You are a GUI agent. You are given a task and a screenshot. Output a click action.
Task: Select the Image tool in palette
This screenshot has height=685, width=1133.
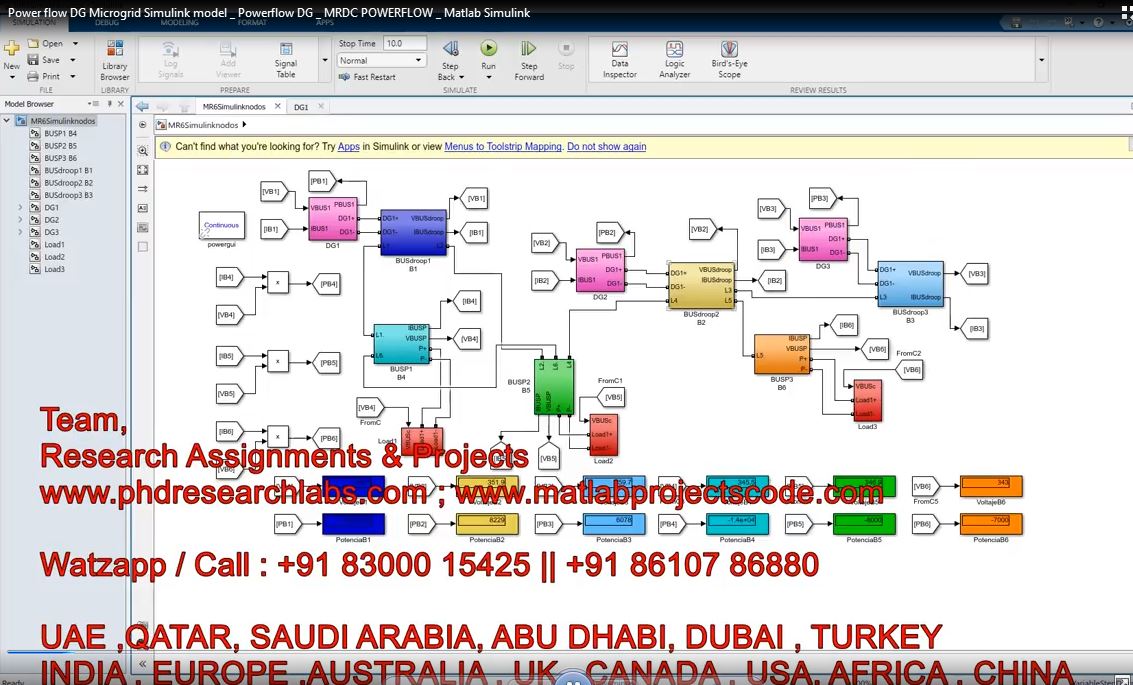[x=142, y=228]
